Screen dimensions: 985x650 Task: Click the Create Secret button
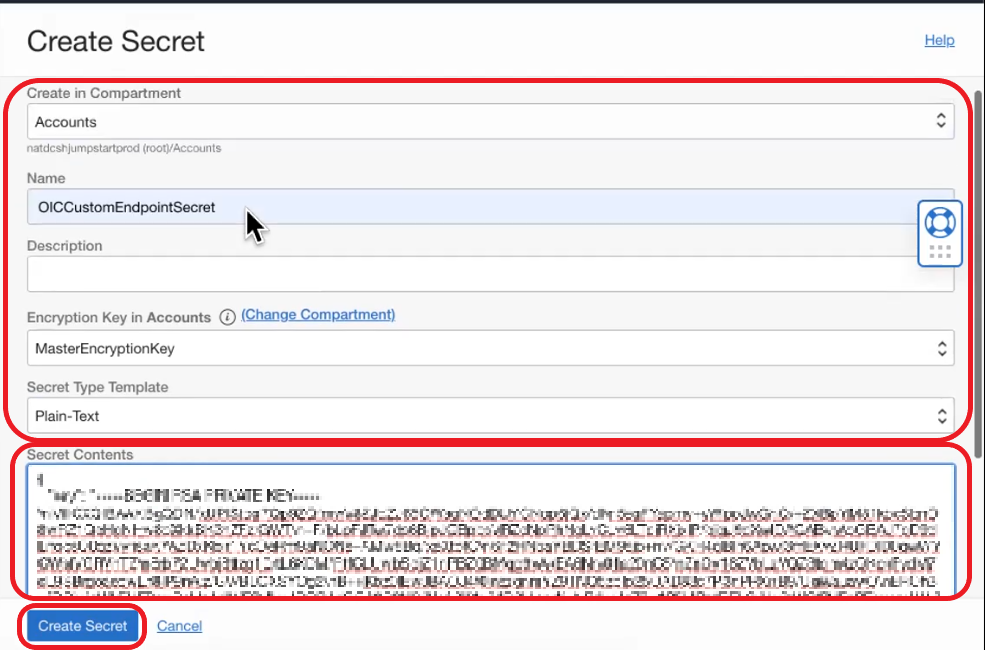tap(82, 626)
